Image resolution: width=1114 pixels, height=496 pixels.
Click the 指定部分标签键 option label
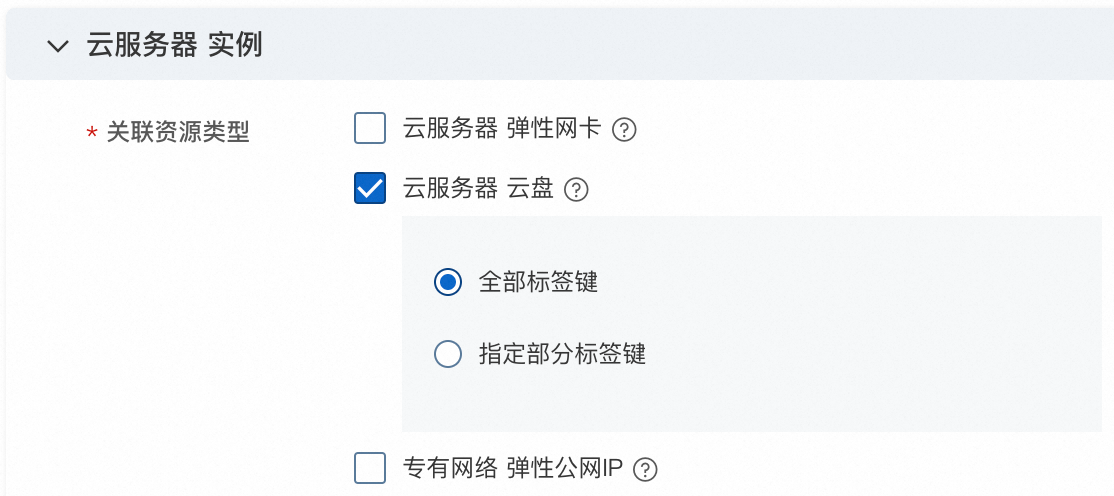[562, 354]
